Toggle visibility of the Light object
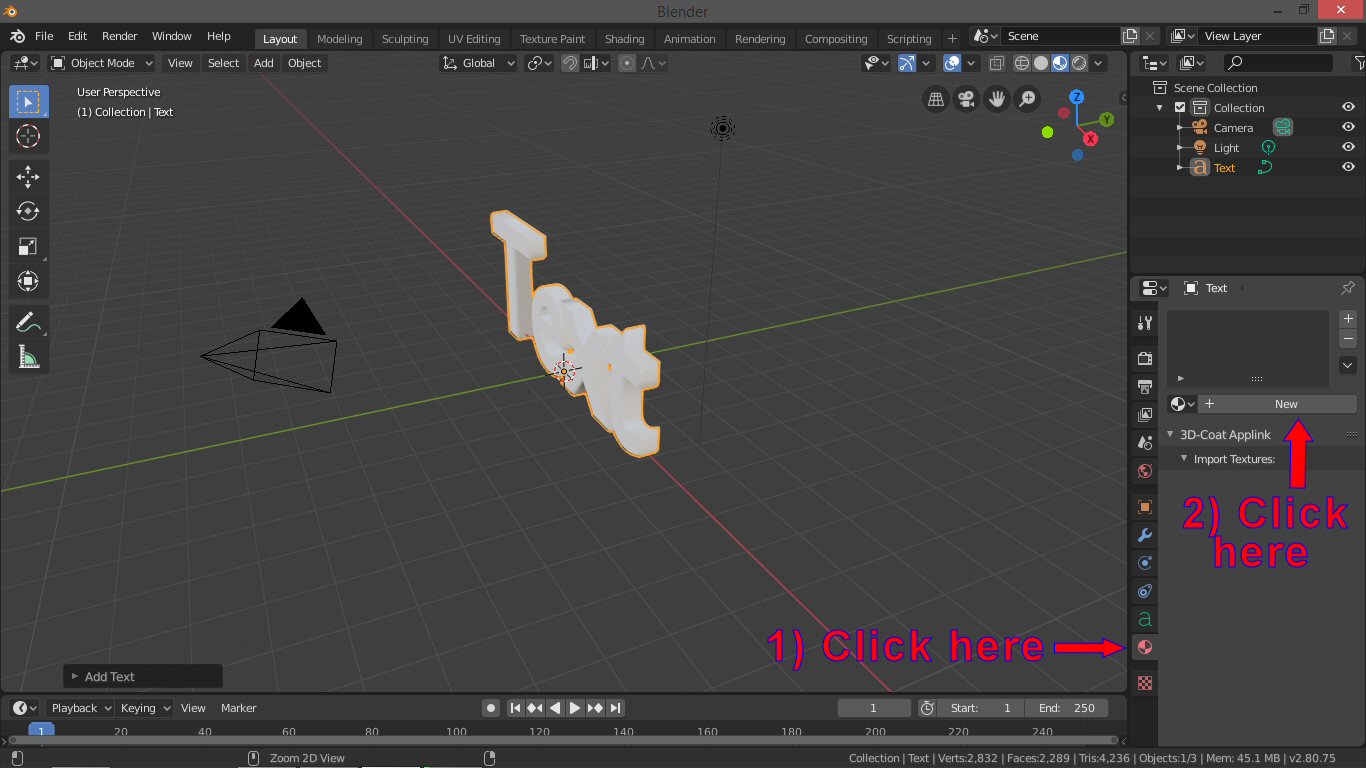Image resolution: width=1366 pixels, height=768 pixels. [x=1347, y=146]
